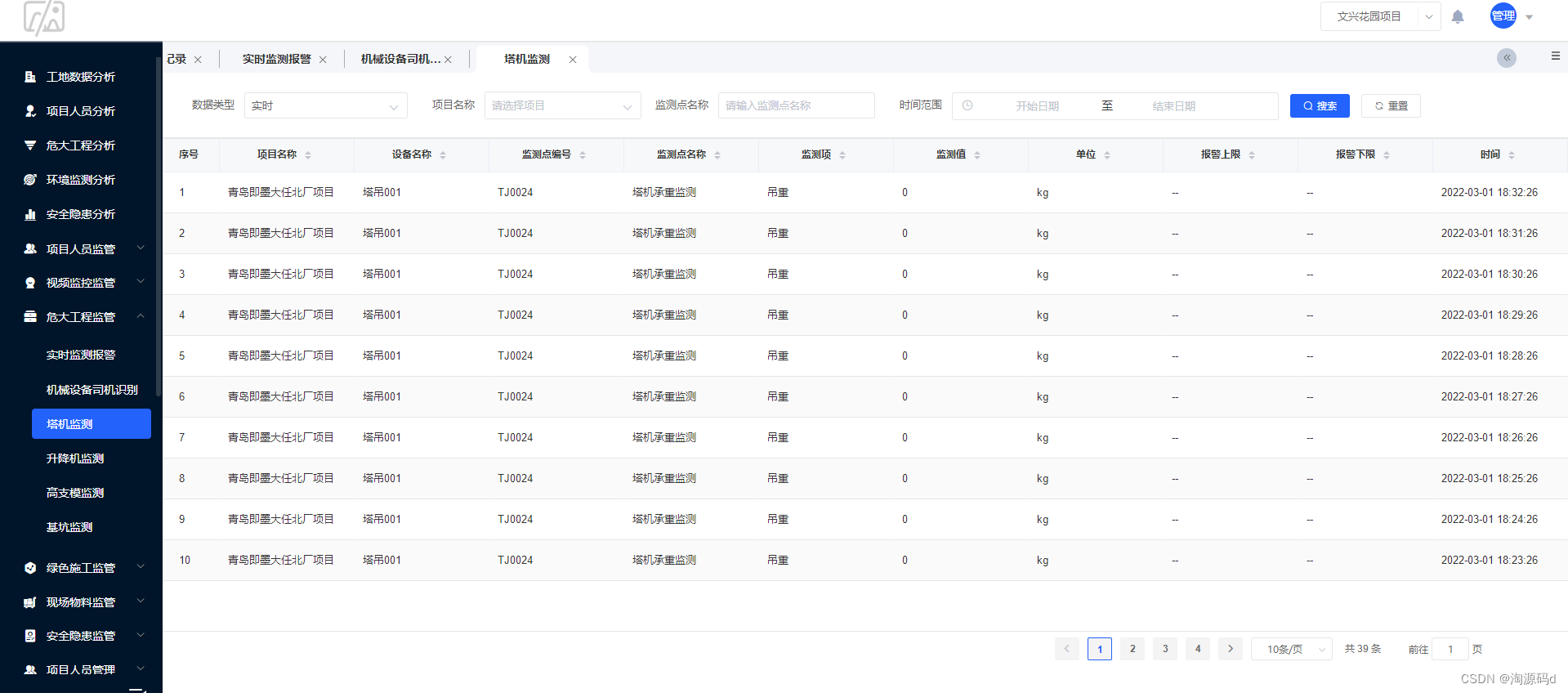
Task: Select 塔机监测 in sidebar
Action: pyautogui.click(x=92, y=424)
